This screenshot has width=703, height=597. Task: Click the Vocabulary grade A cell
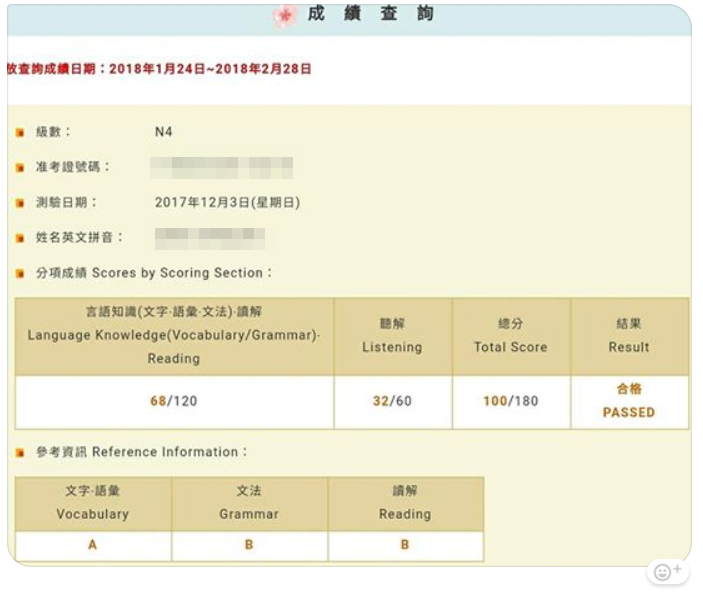93,545
